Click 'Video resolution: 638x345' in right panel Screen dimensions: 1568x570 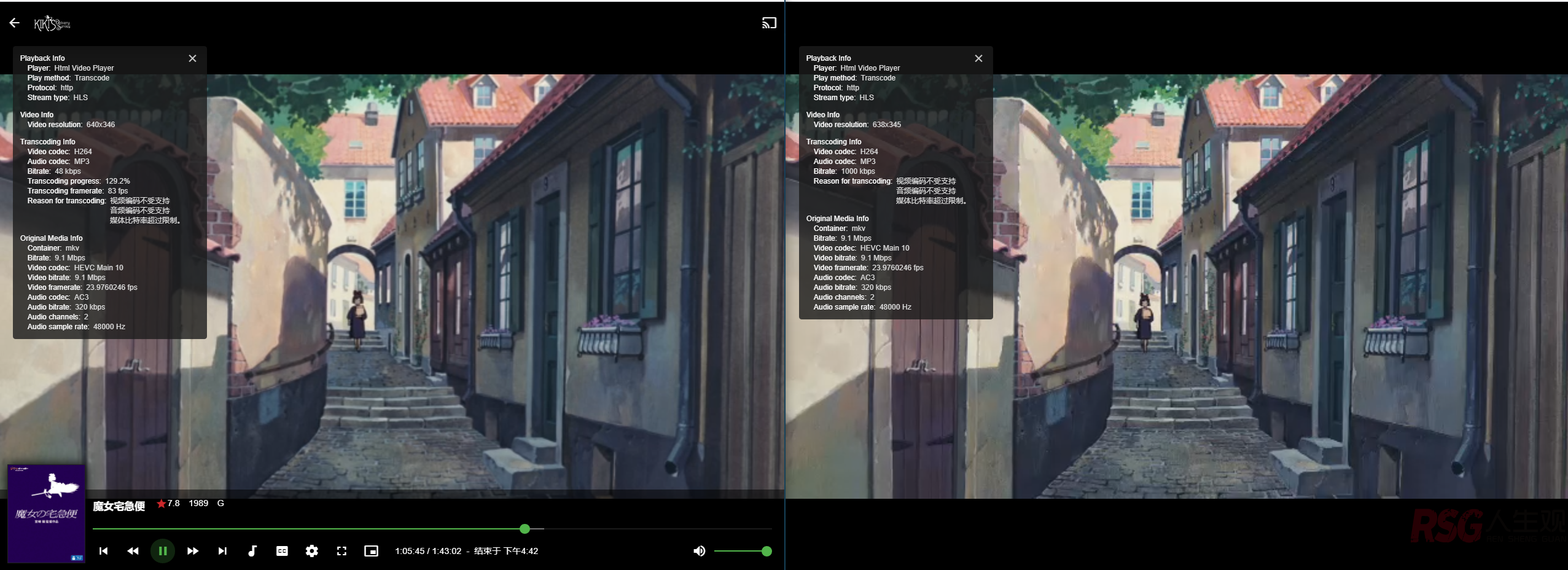pos(857,125)
